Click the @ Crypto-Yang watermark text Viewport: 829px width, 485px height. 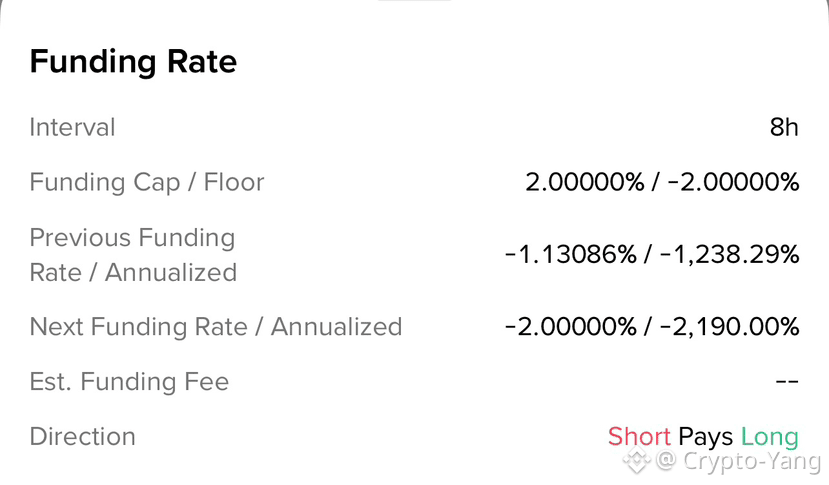[x=739, y=461]
